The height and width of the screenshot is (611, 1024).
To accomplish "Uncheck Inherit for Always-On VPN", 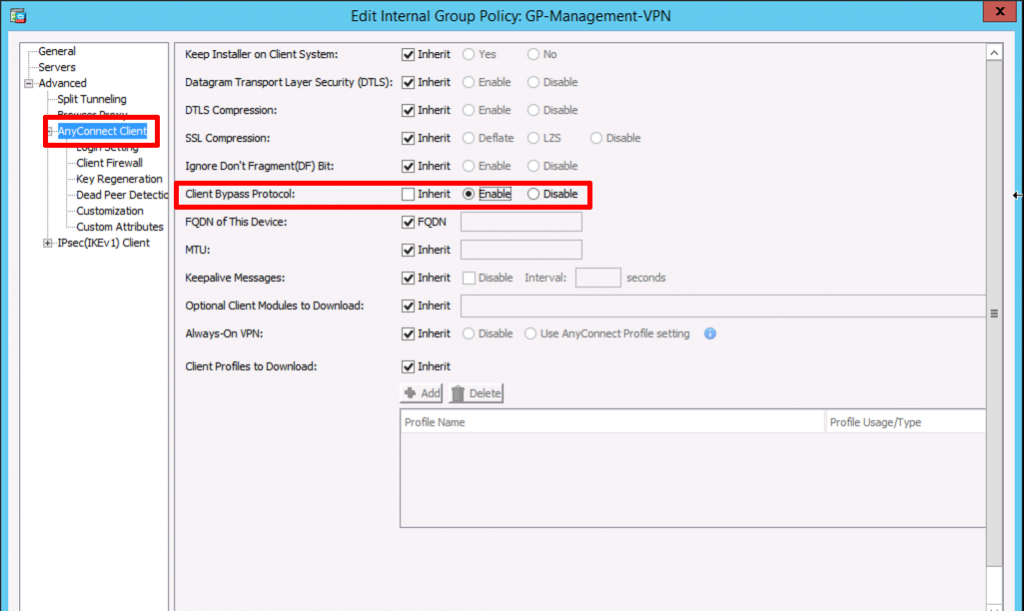I will tap(407, 333).
